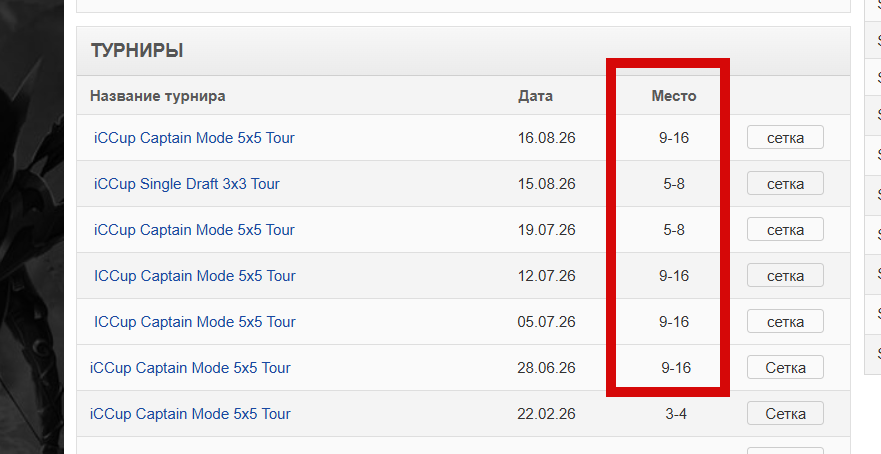Click the 5-8 place cell for 15.08.26
The height and width of the screenshot is (454, 881).
(x=674, y=184)
